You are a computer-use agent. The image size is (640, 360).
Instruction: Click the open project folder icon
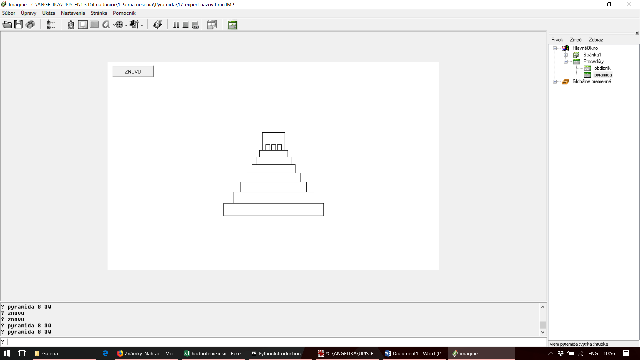click(x=7, y=24)
